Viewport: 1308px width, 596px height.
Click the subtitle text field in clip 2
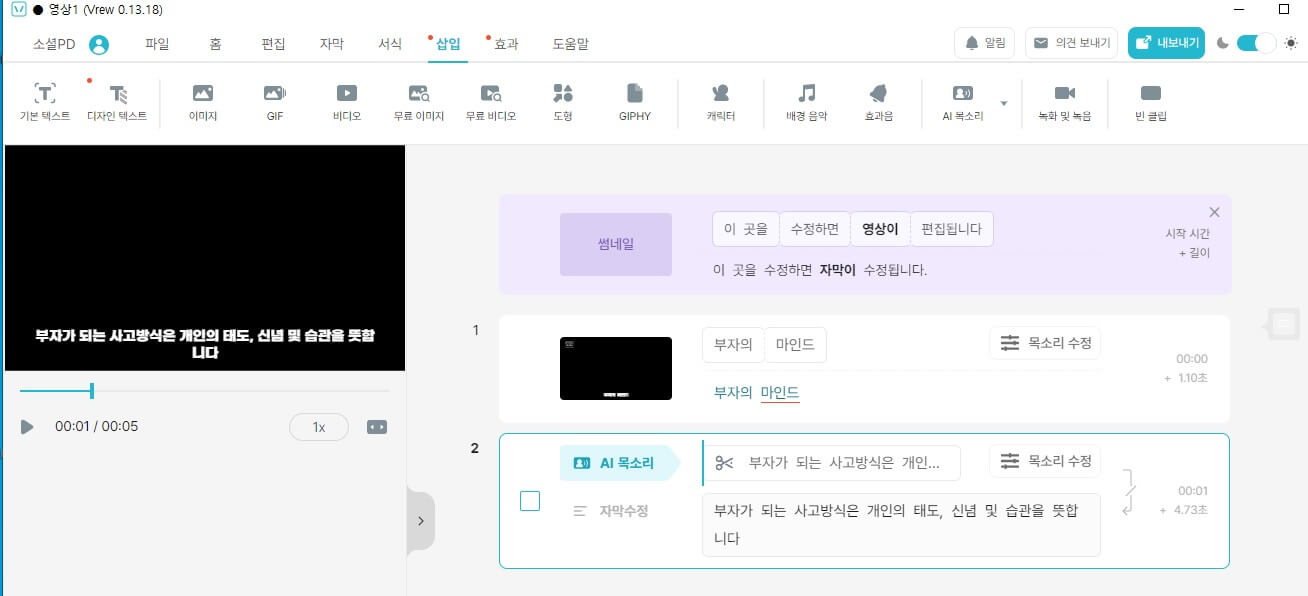point(901,524)
